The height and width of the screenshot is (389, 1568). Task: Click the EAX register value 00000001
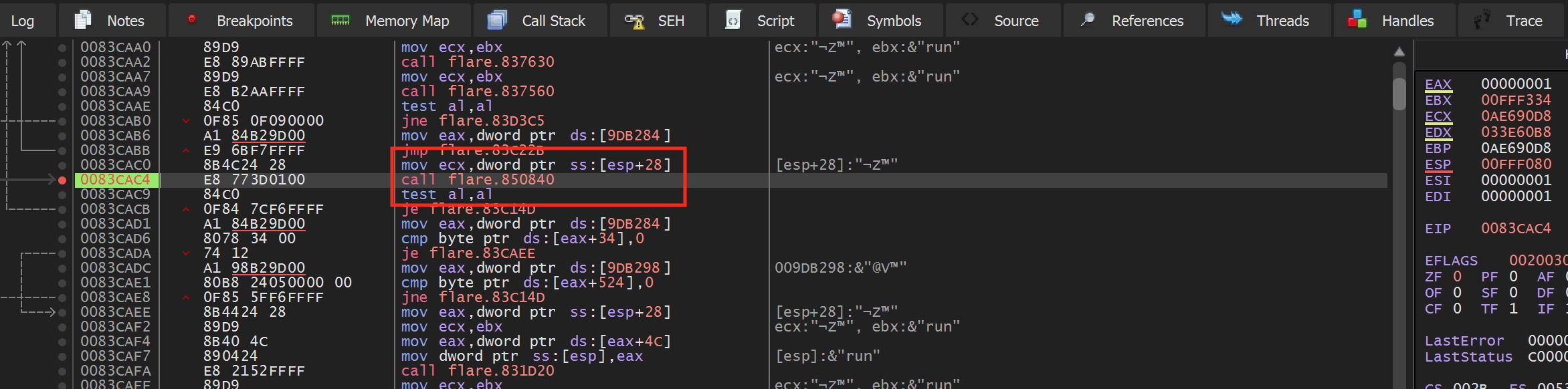(x=1516, y=84)
